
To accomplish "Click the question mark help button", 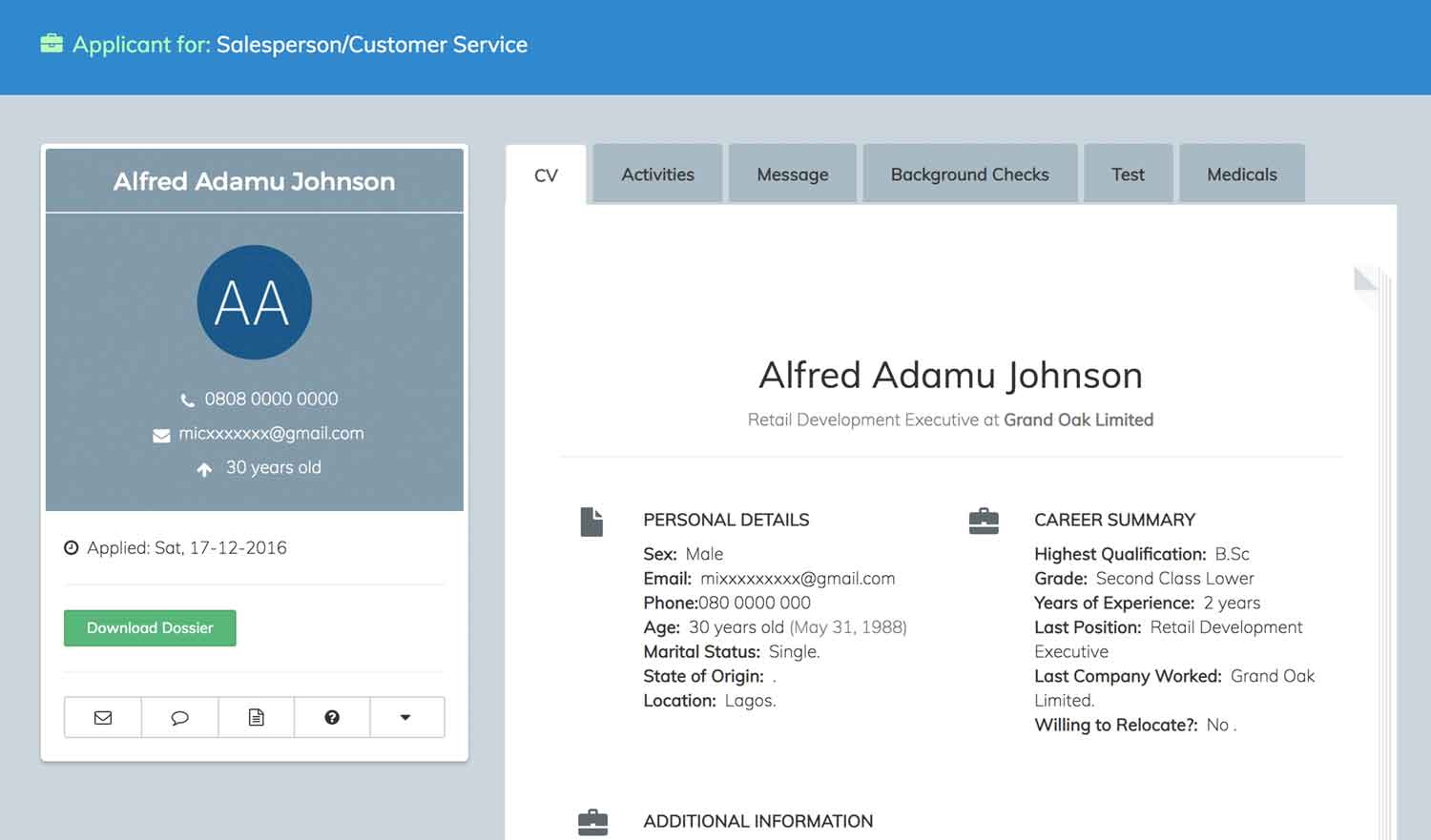I will pos(332,717).
